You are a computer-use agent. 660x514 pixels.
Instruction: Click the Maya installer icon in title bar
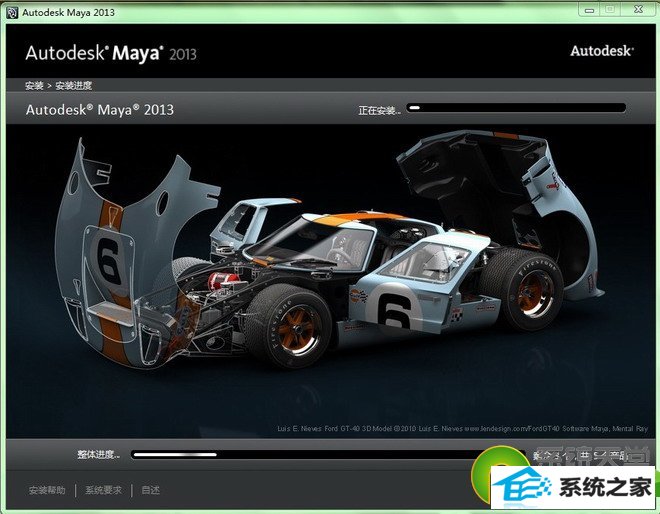tap(12, 12)
